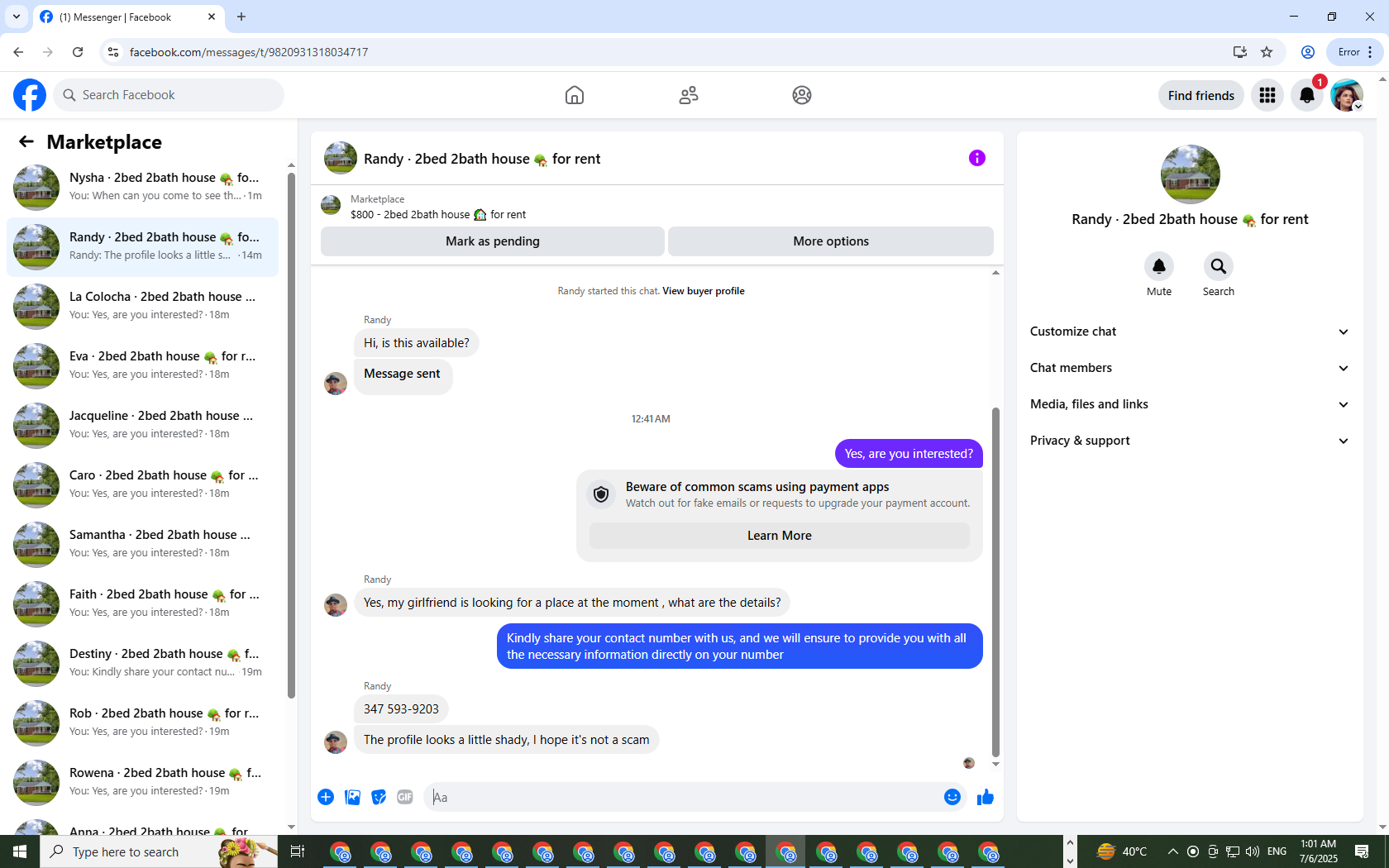Image resolution: width=1389 pixels, height=868 pixels.
Task: Click Marketplace listing $800 item link
Action: pos(438,215)
